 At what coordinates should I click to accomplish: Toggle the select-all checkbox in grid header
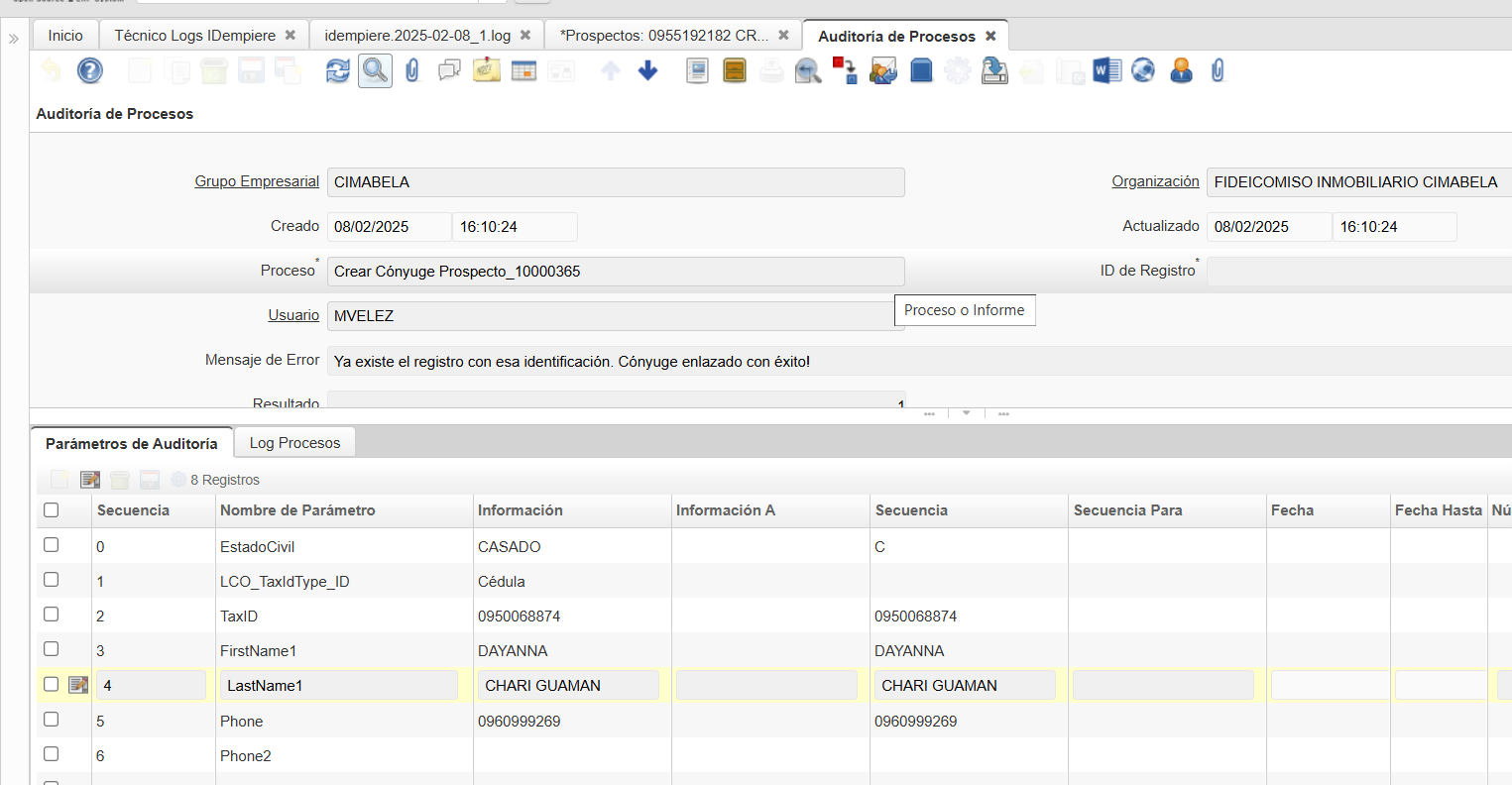pyautogui.click(x=52, y=510)
